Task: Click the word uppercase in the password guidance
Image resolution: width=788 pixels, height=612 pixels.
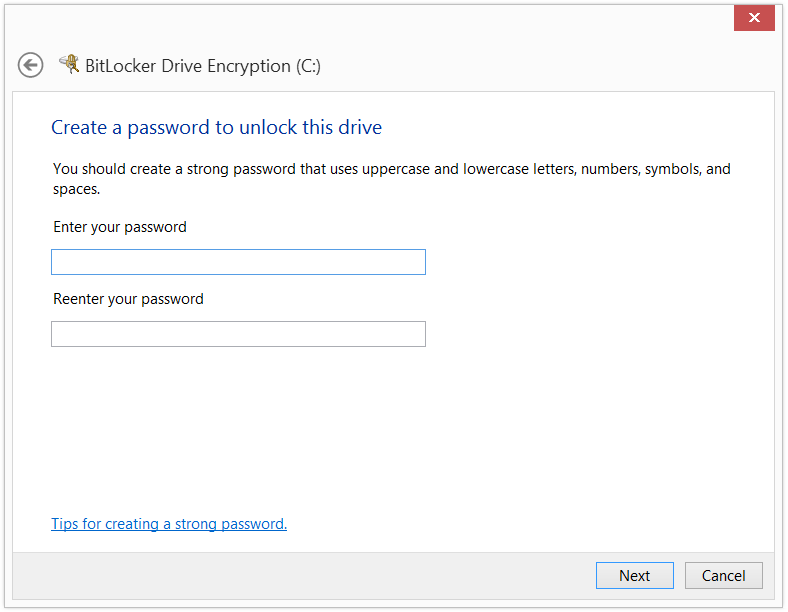Action: point(396,169)
